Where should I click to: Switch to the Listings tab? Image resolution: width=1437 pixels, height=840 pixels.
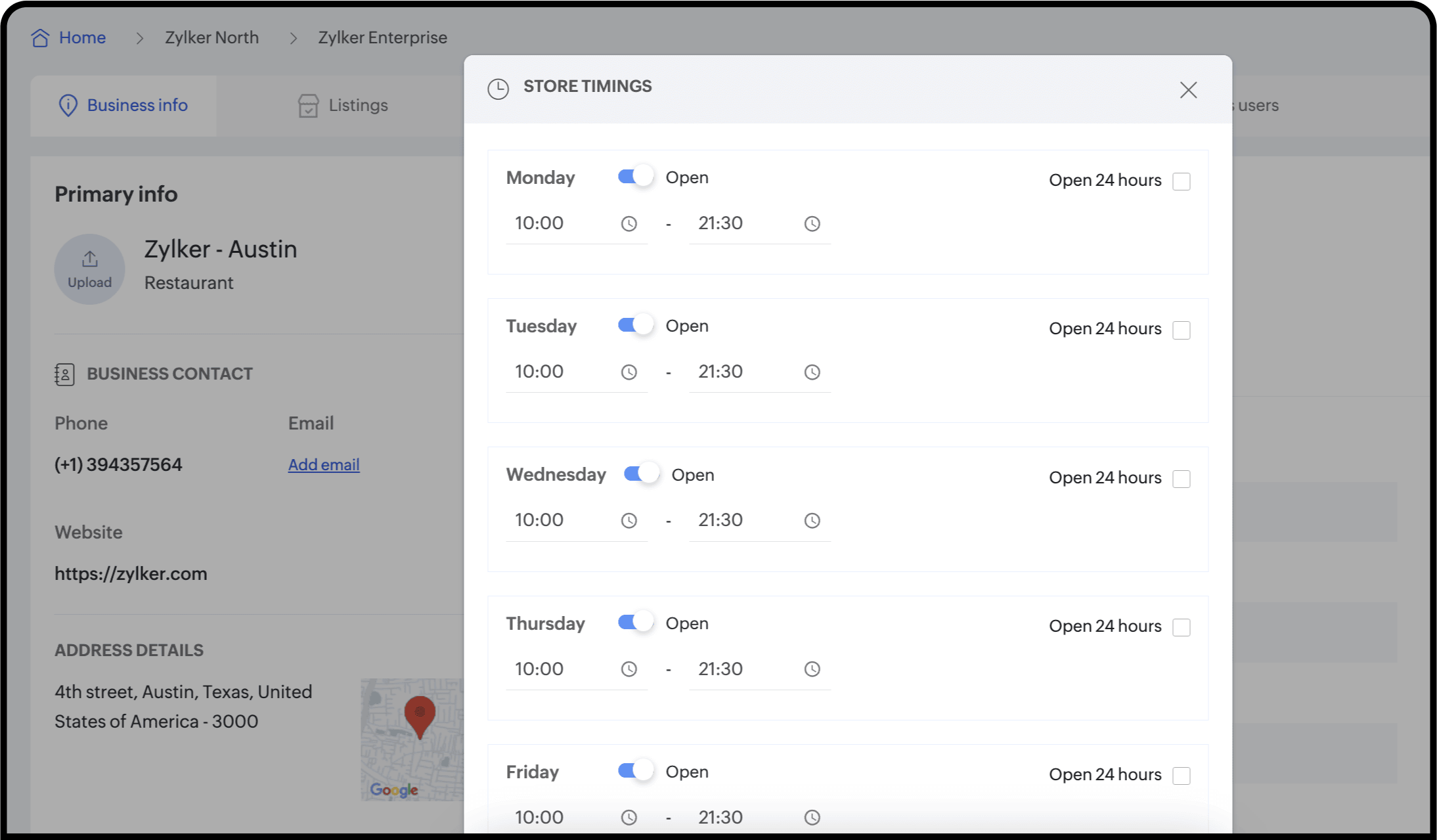343,106
